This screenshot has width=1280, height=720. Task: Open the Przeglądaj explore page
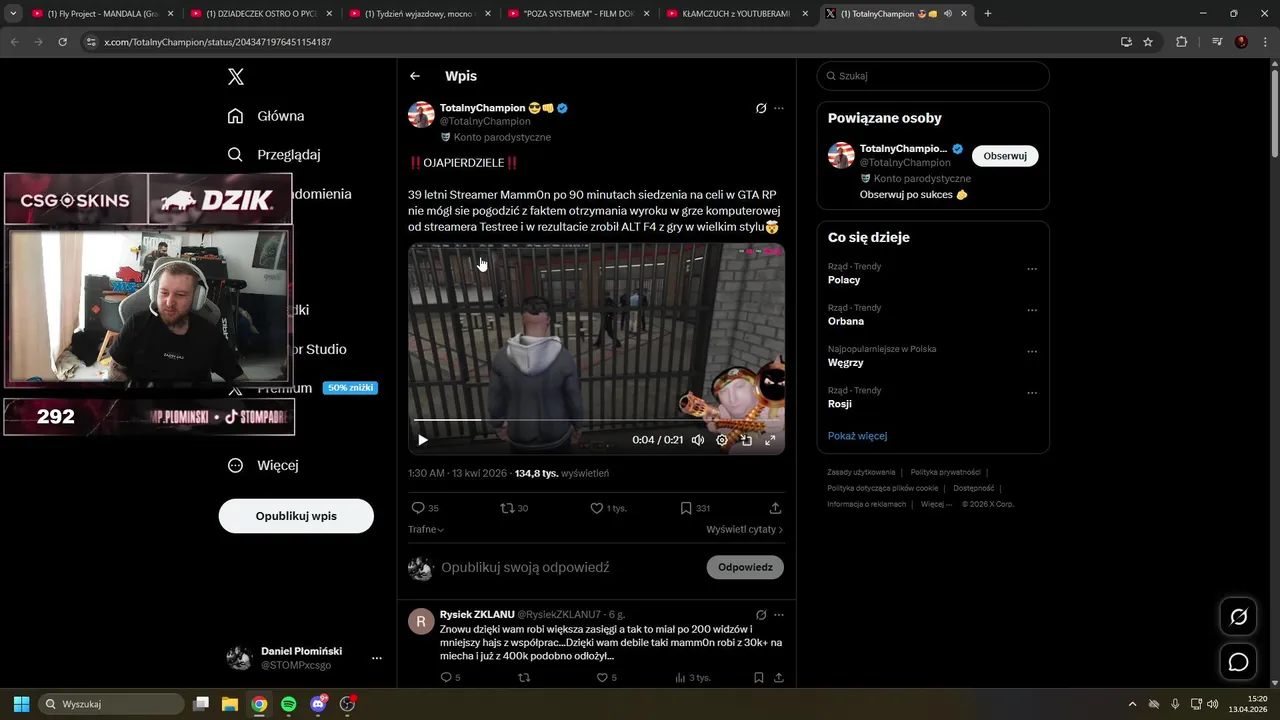point(274,155)
